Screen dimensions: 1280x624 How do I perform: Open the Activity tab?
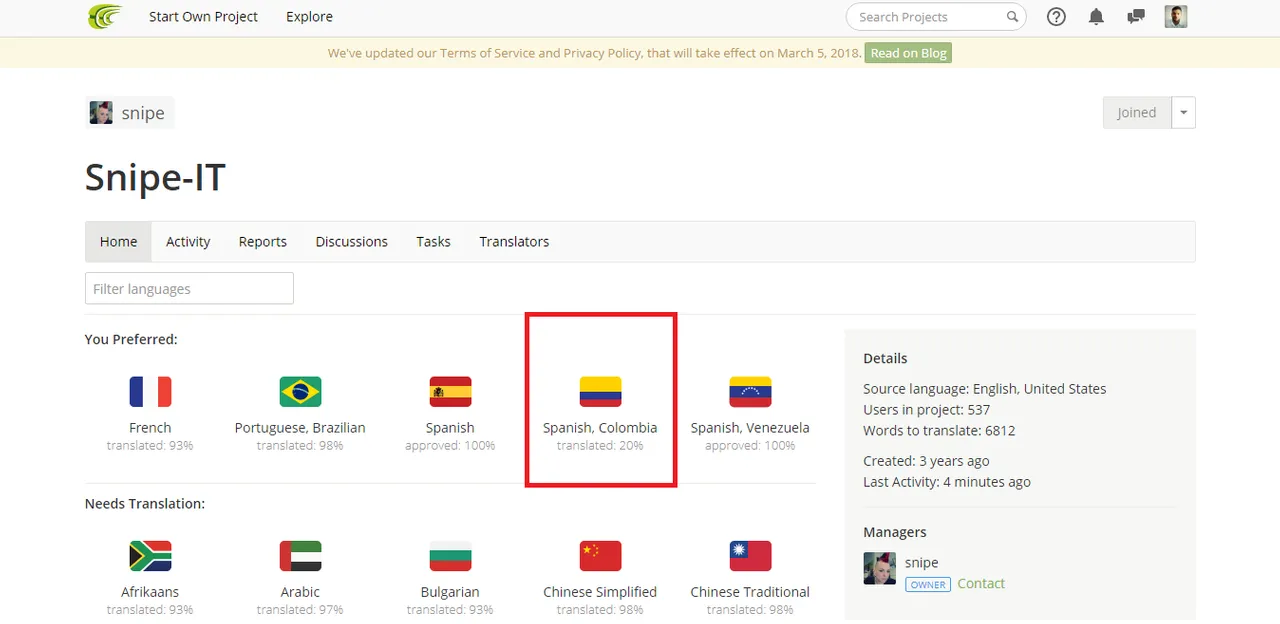tap(188, 242)
